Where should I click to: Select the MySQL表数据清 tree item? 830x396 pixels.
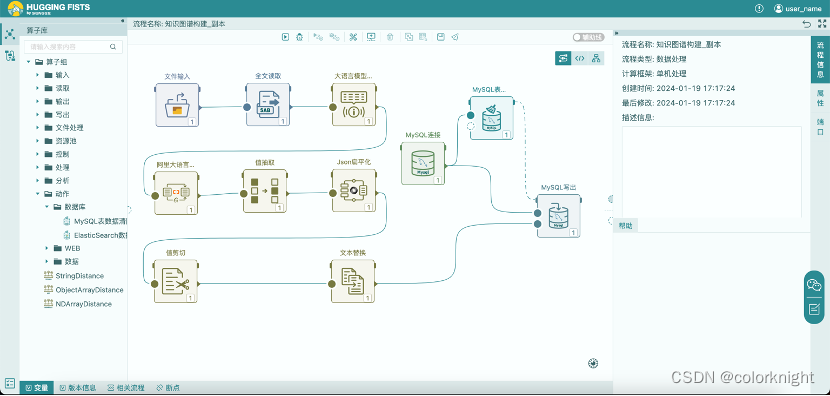click(x=95, y=221)
